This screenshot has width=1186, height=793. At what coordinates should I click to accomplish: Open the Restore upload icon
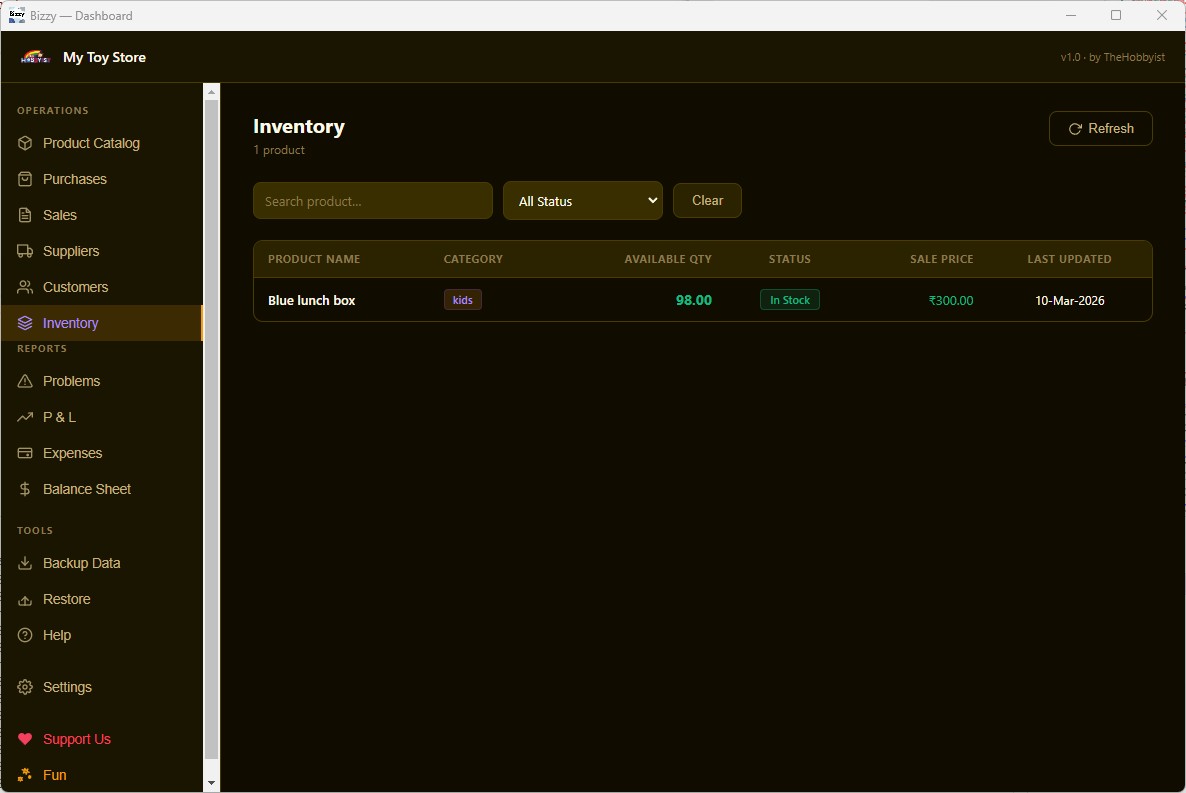[24, 599]
